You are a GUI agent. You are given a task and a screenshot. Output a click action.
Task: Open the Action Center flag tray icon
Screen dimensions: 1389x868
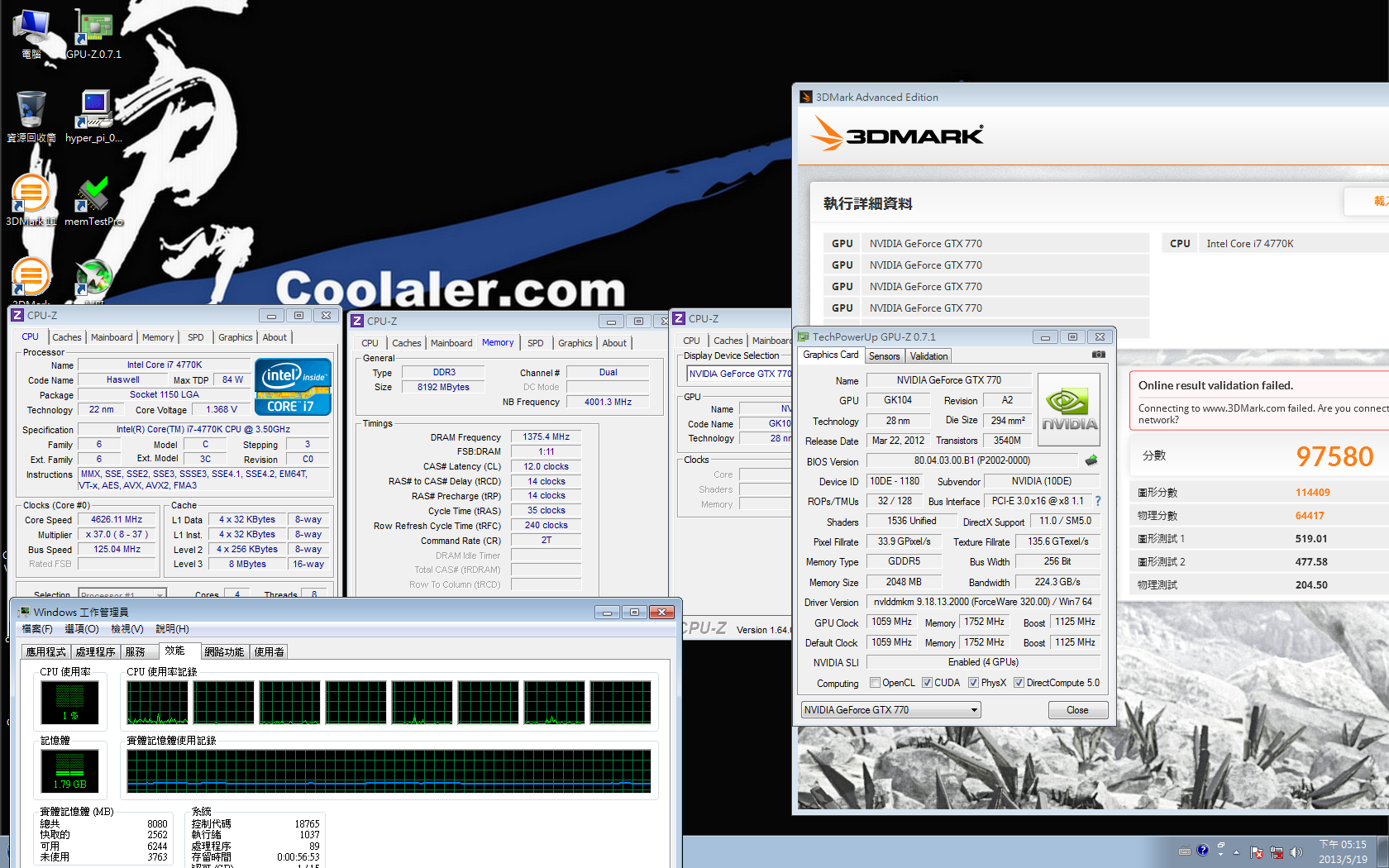pyautogui.click(x=1257, y=852)
